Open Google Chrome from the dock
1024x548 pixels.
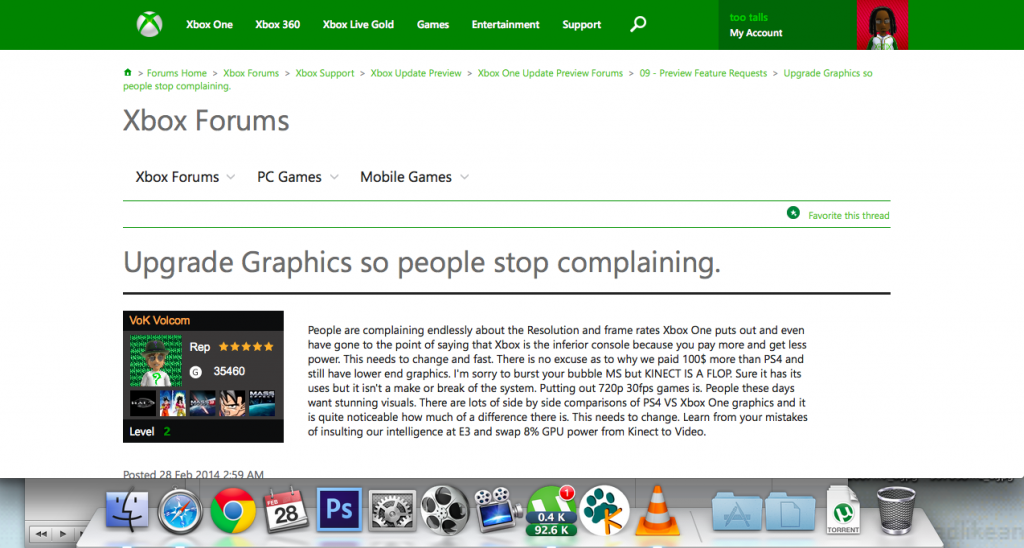[x=233, y=512]
